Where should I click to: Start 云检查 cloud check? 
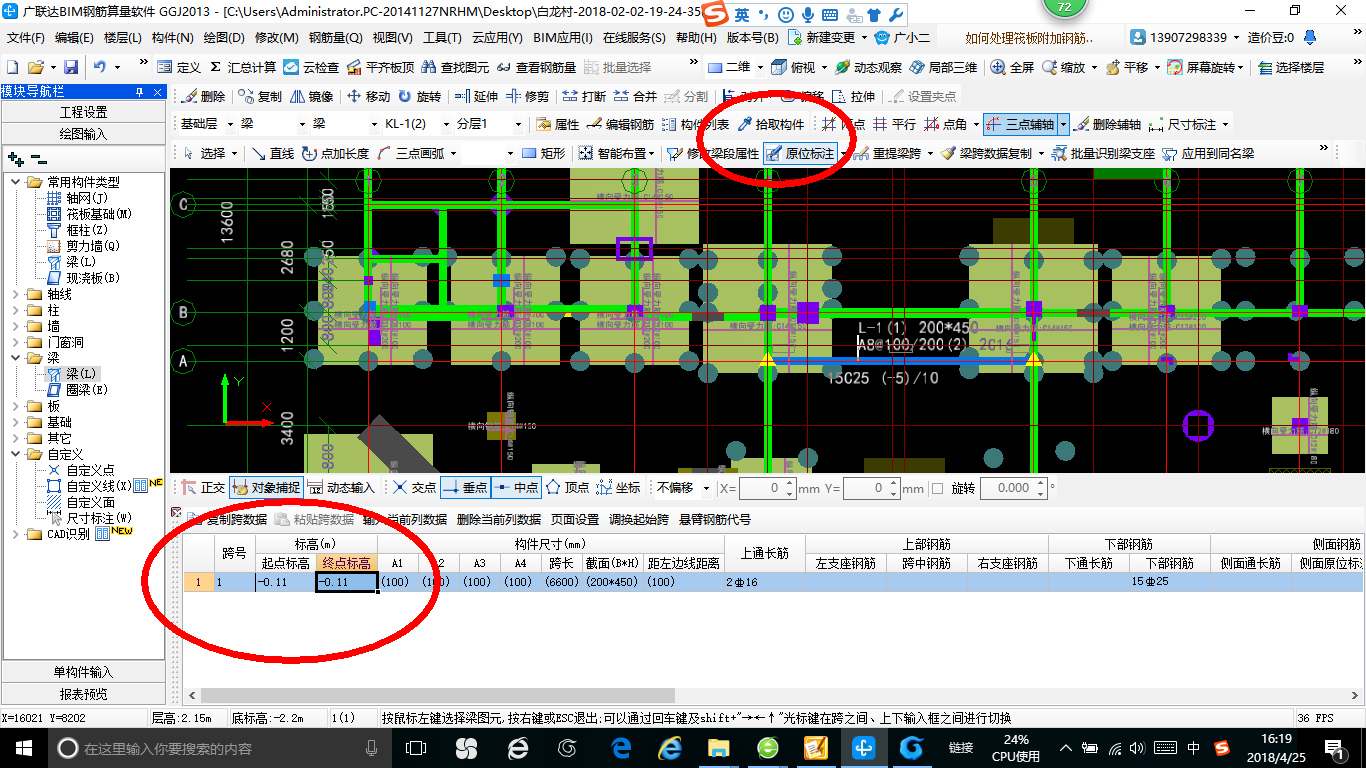click(311, 67)
